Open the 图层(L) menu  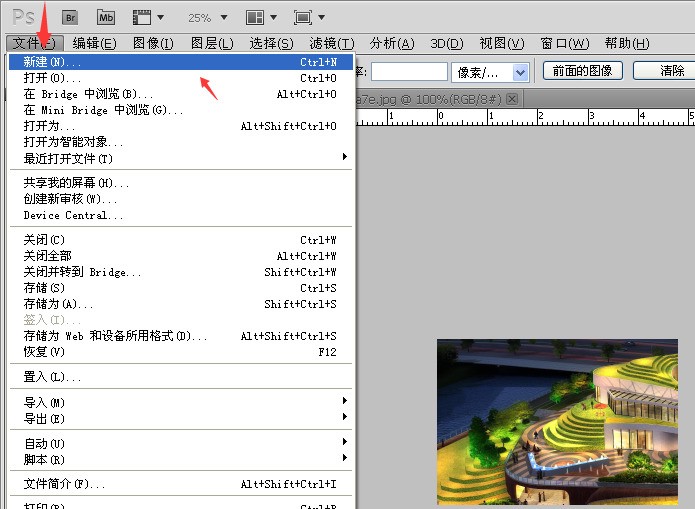click(x=212, y=43)
